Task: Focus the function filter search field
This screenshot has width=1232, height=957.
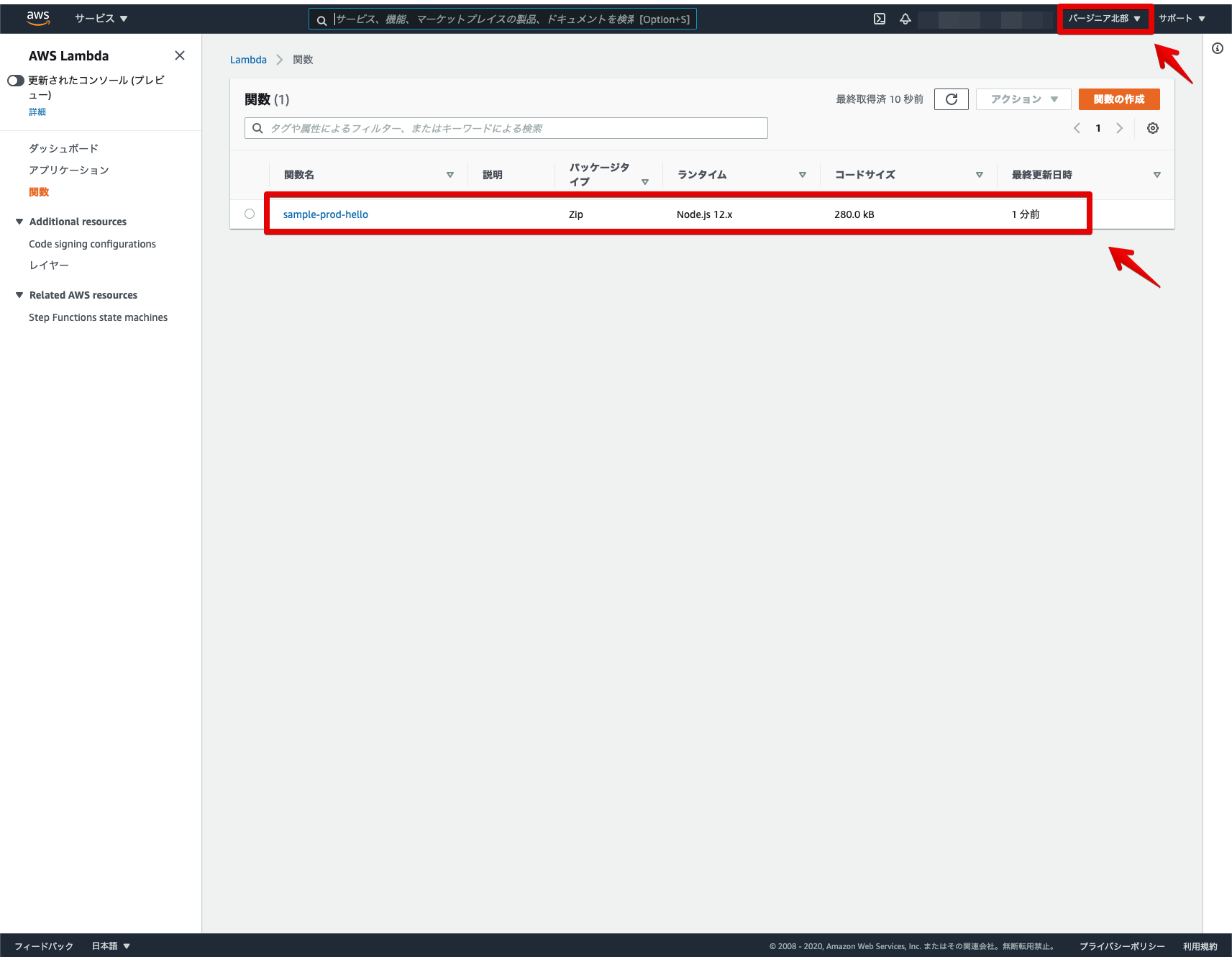Action: (x=506, y=128)
